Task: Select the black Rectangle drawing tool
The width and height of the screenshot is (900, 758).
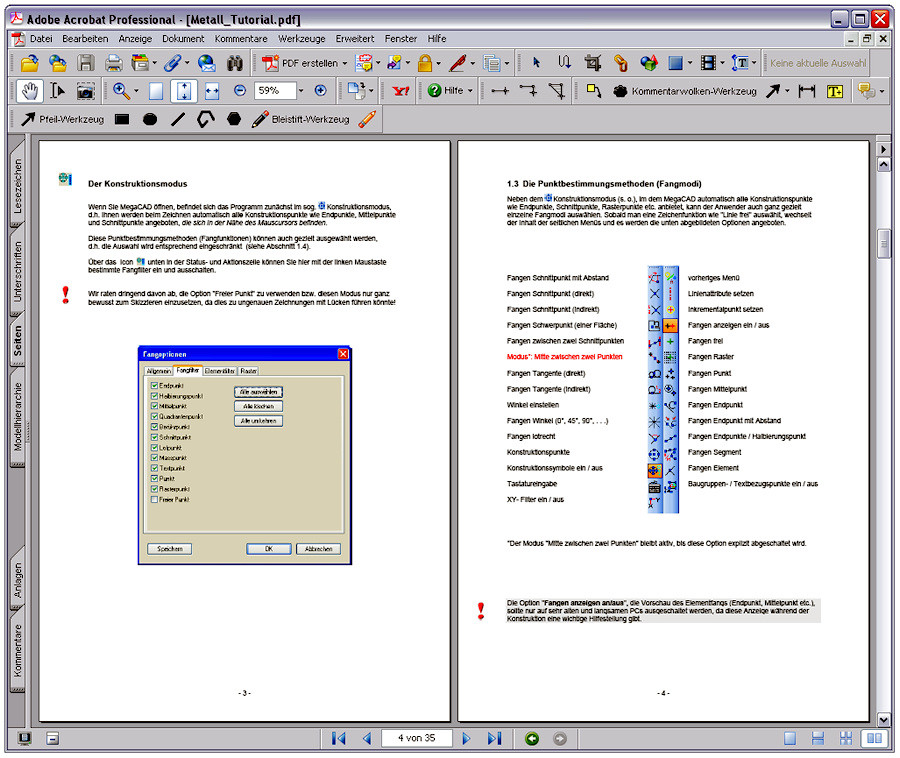Action: tap(122, 119)
